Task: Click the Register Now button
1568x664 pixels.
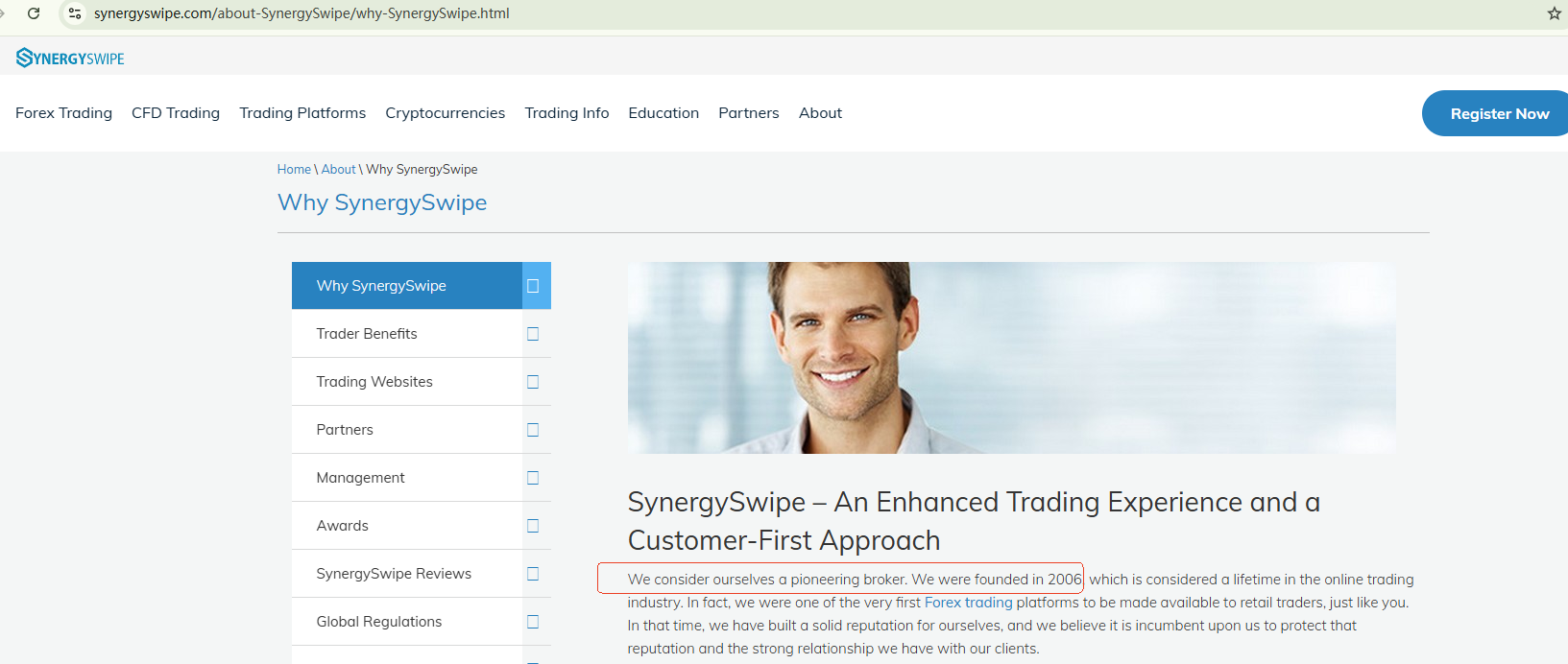Action: (x=1495, y=113)
